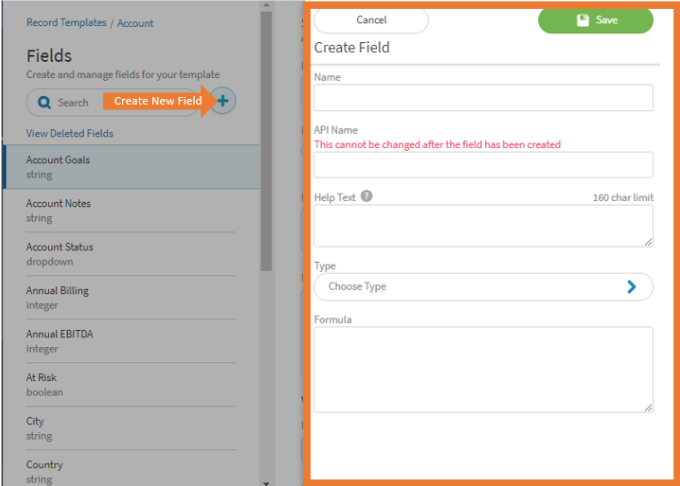Viewport: 680px width, 486px height.
Task: Save the new field
Action: (x=595, y=20)
